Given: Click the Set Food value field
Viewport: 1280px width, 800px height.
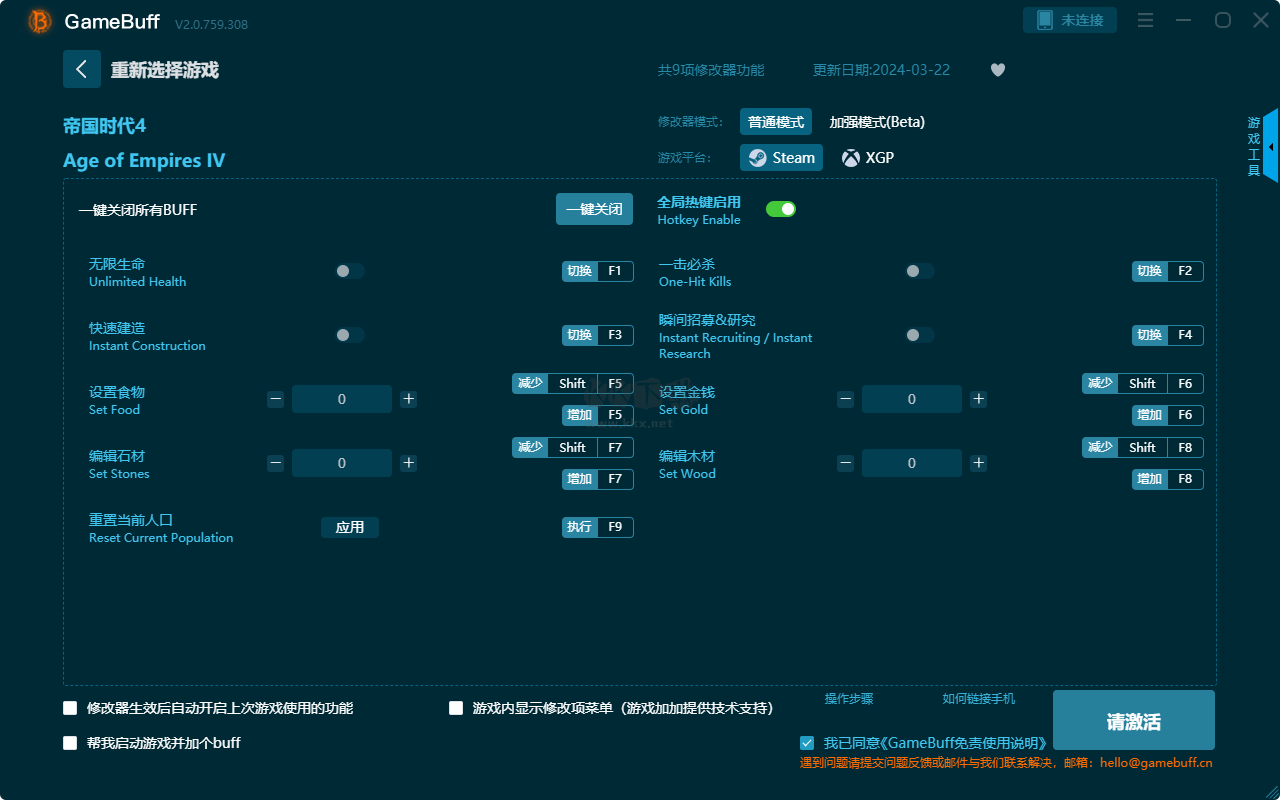Looking at the screenshot, I should [x=342, y=399].
